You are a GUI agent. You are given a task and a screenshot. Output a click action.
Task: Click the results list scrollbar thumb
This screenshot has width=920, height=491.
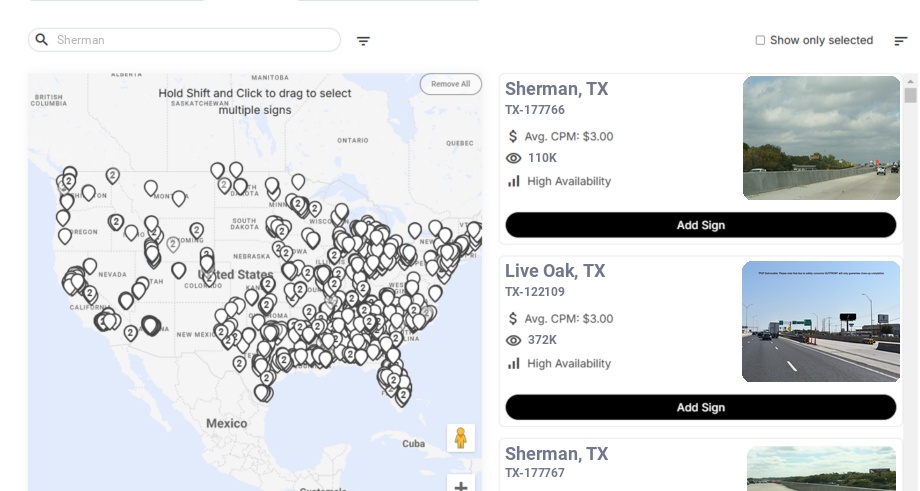(x=910, y=95)
